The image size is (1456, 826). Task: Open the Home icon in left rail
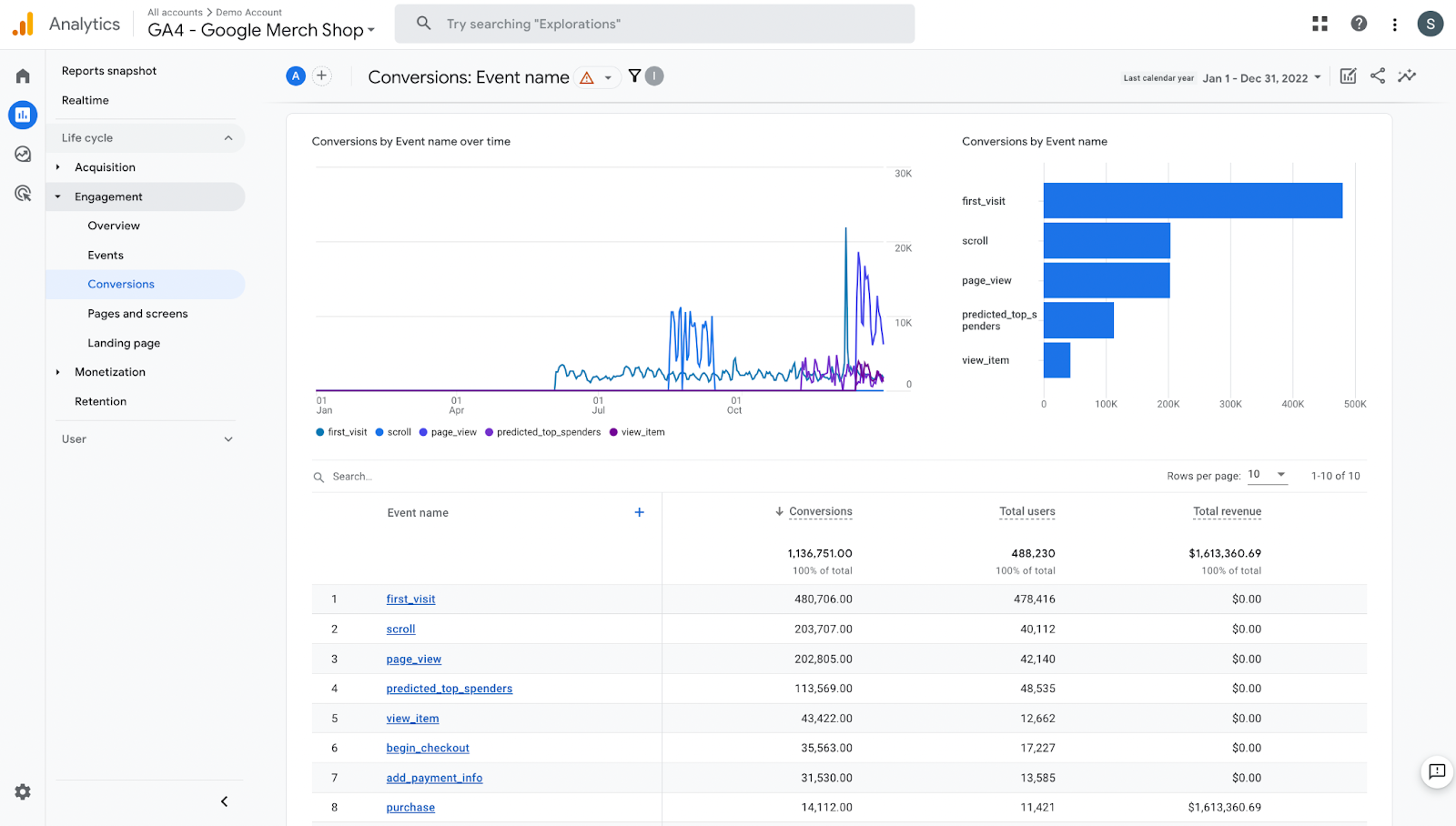click(23, 76)
